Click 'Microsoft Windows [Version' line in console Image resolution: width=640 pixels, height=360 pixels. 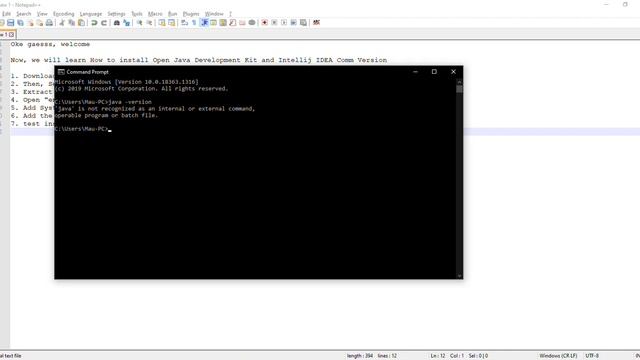(127, 82)
